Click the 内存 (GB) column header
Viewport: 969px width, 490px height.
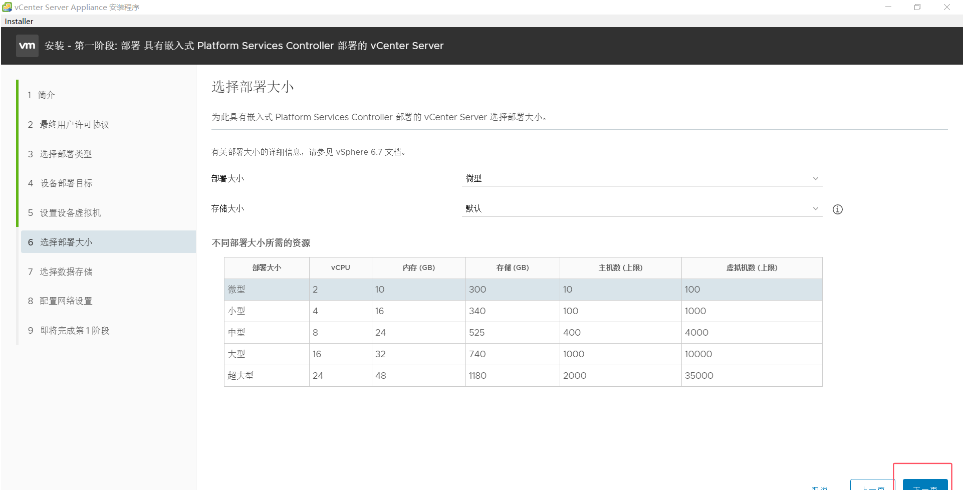point(418,268)
